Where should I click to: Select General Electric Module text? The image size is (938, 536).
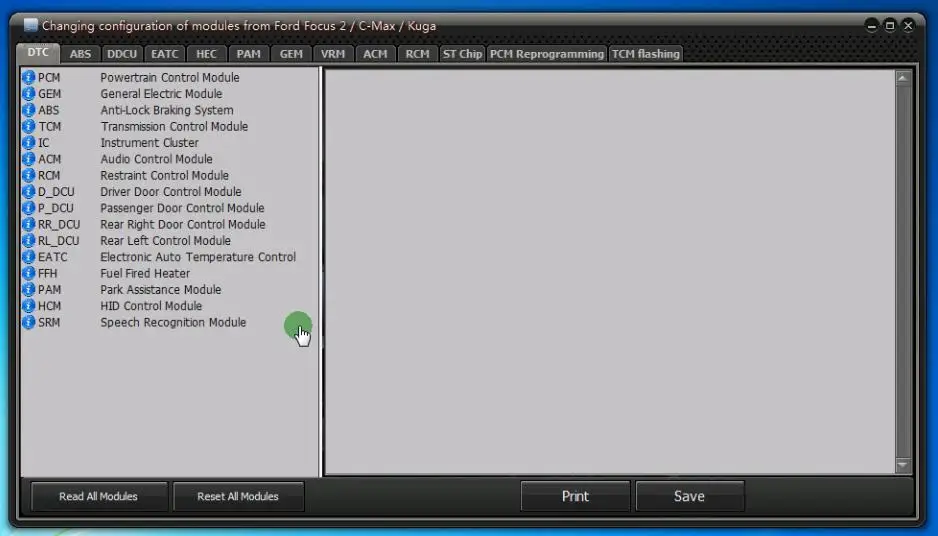161,93
